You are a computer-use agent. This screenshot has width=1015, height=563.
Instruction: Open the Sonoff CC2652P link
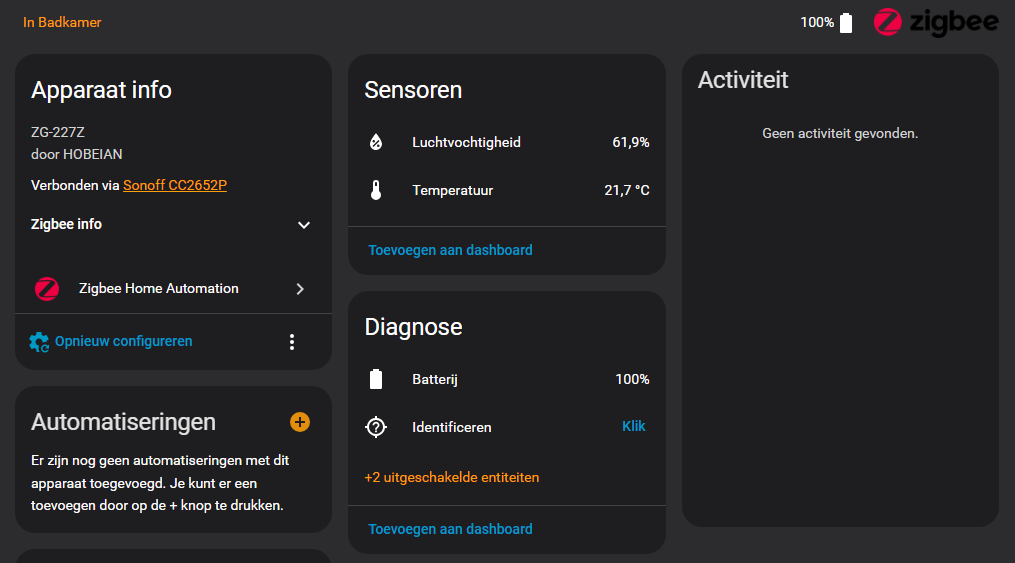(x=175, y=185)
